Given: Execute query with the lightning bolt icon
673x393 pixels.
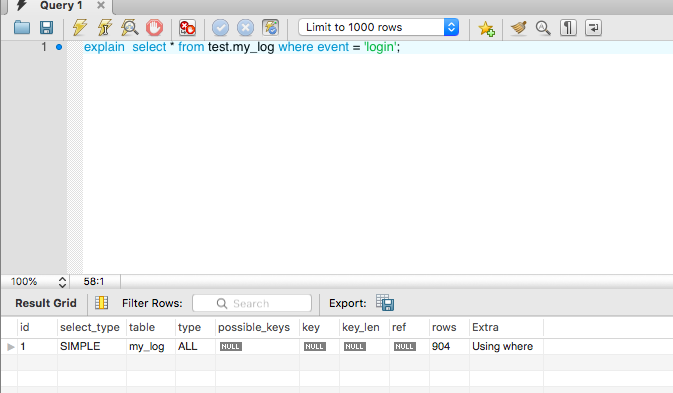Looking at the screenshot, I should pos(79,27).
